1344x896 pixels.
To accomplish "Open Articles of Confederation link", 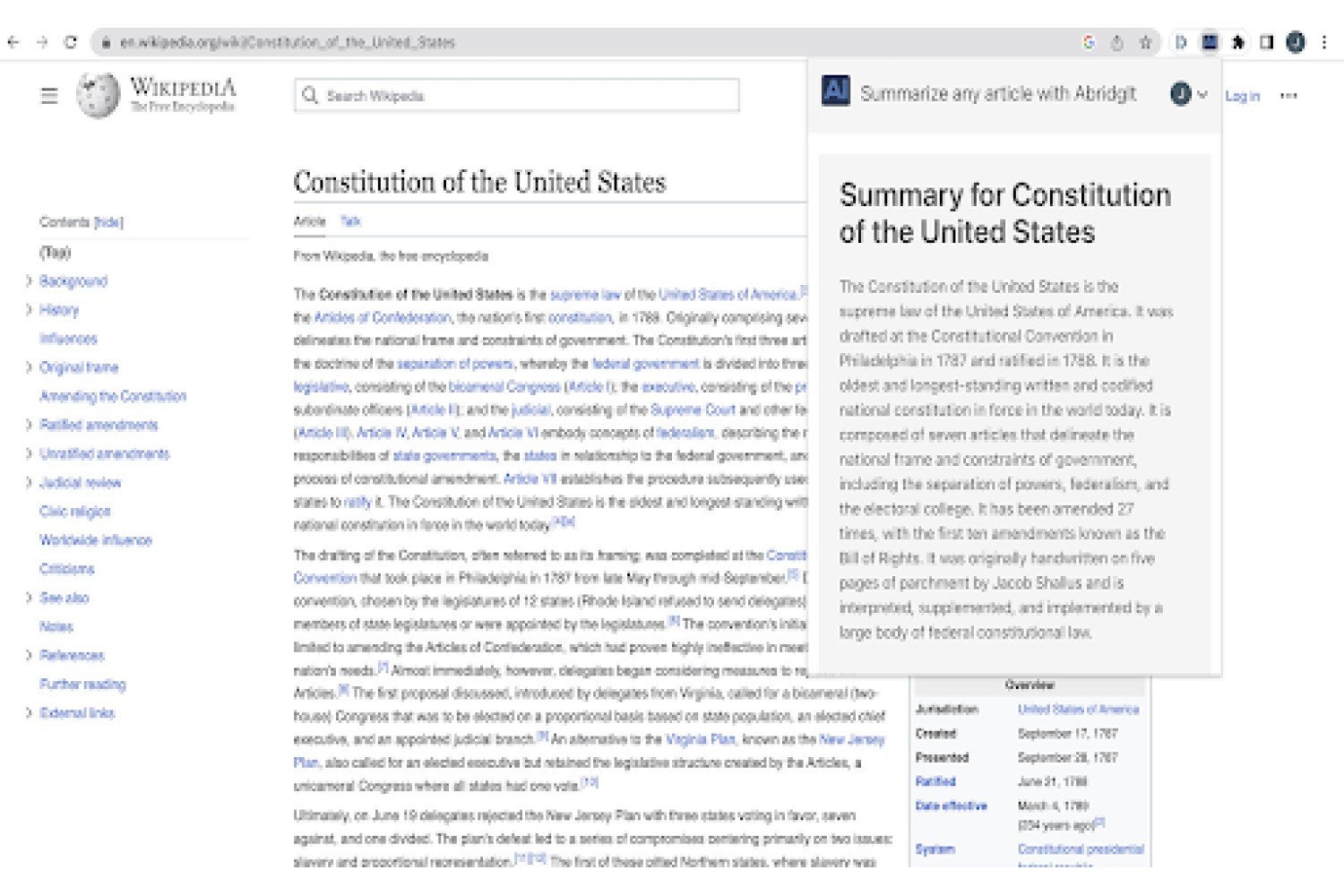I will [383, 317].
